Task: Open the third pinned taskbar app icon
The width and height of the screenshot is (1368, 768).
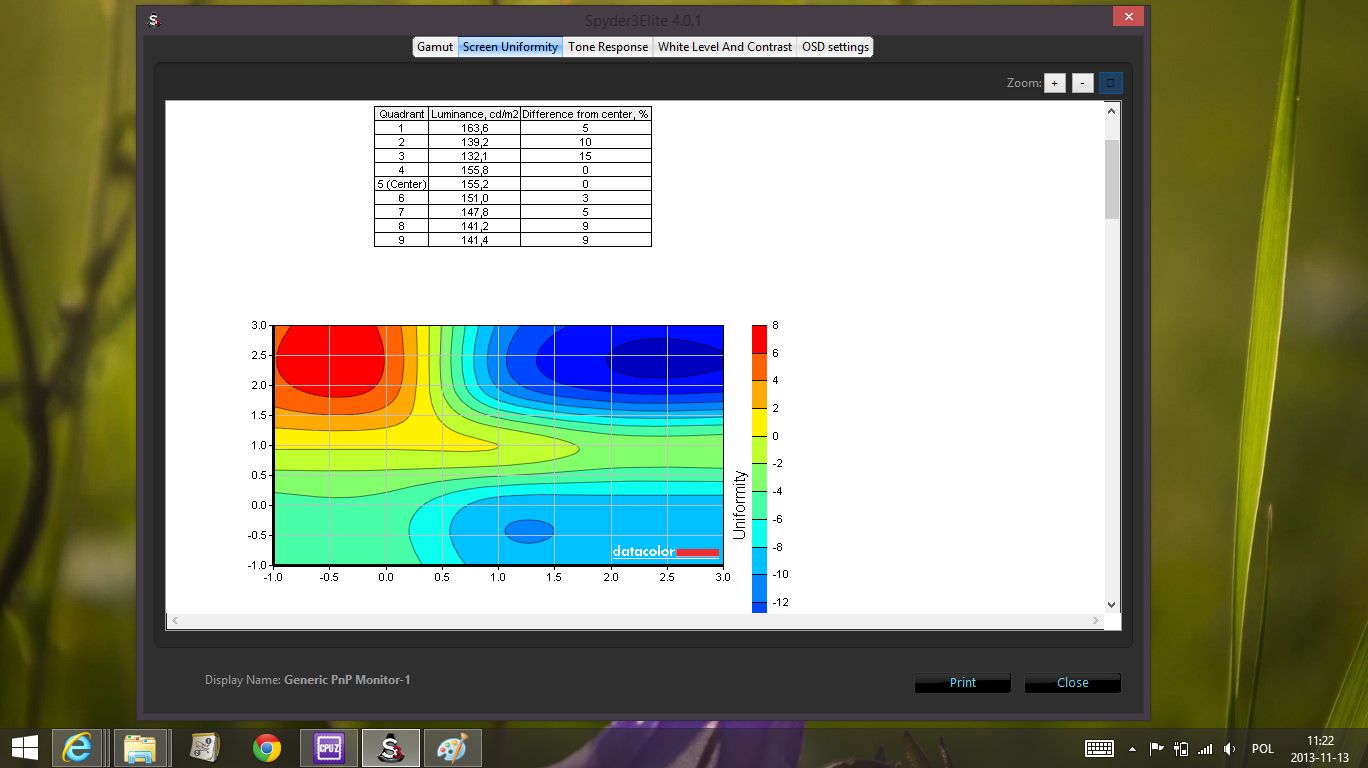Action: click(205, 748)
